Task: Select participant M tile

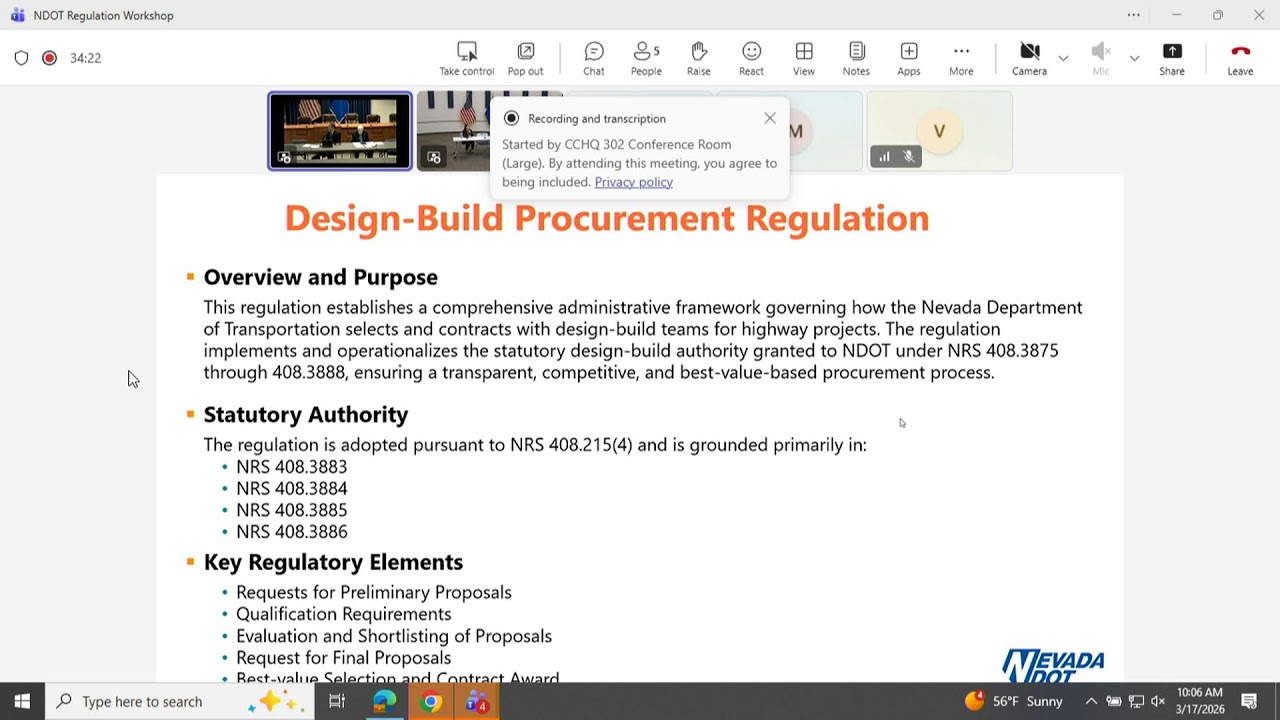Action: 825,131
